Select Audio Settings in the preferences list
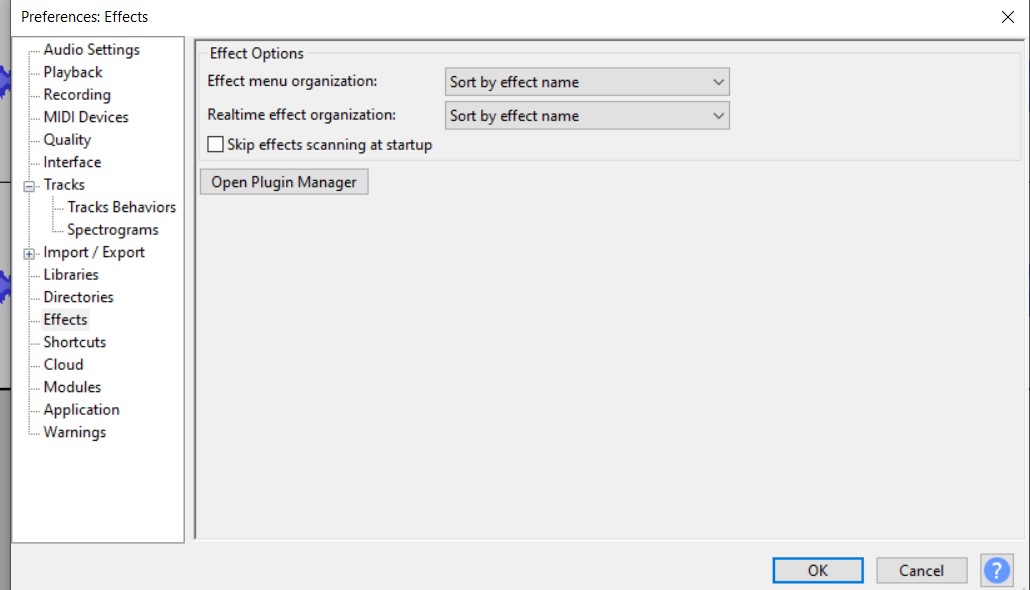This screenshot has width=1030, height=590. pyautogui.click(x=91, y=50)
